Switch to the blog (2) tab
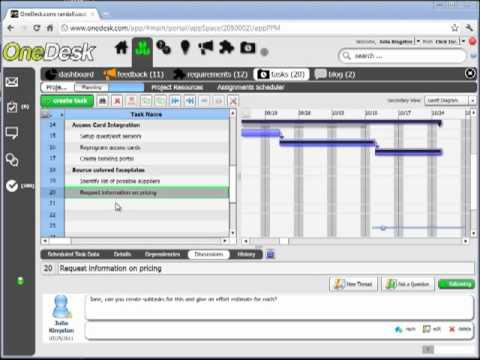The width and height of the screenshot is (480, 360). tap(335, 74)
